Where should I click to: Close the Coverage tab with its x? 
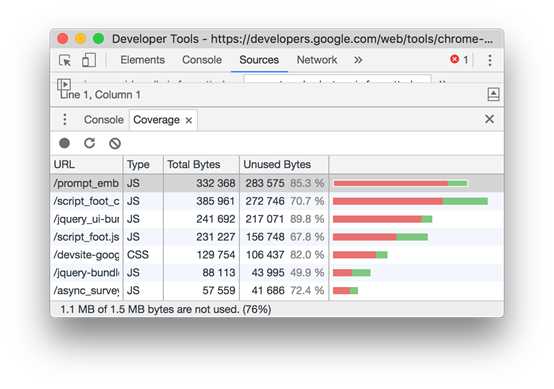coord(189,120)
